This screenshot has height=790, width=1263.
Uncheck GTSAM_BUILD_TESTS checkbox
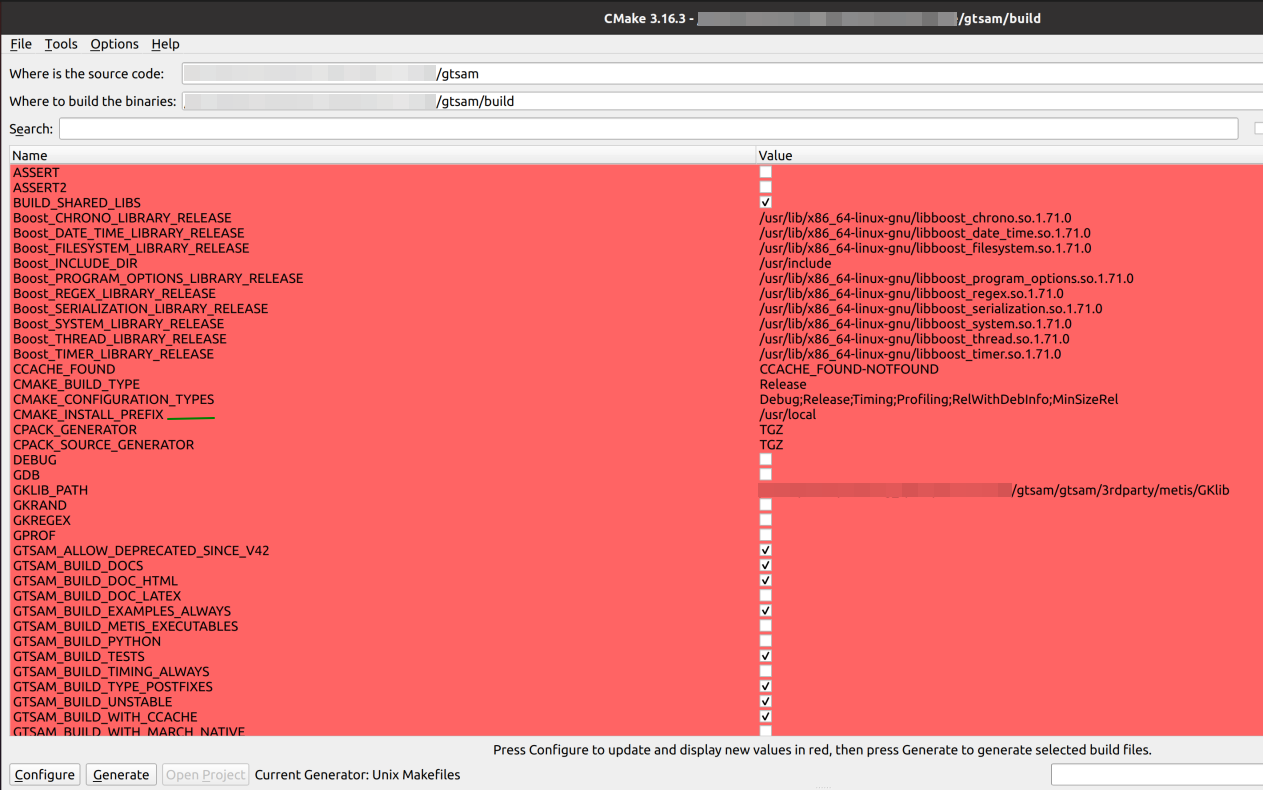coord(765,656)
